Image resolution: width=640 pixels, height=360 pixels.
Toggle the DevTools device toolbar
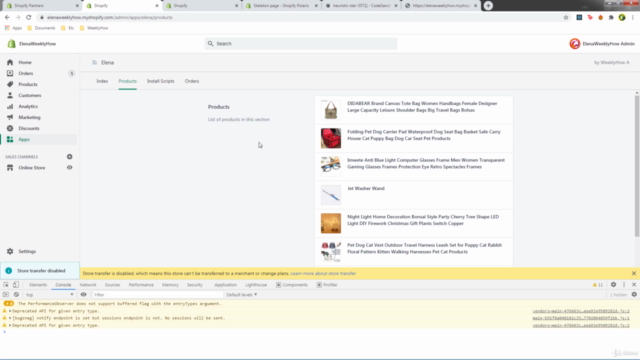click(x=16, y=285)
